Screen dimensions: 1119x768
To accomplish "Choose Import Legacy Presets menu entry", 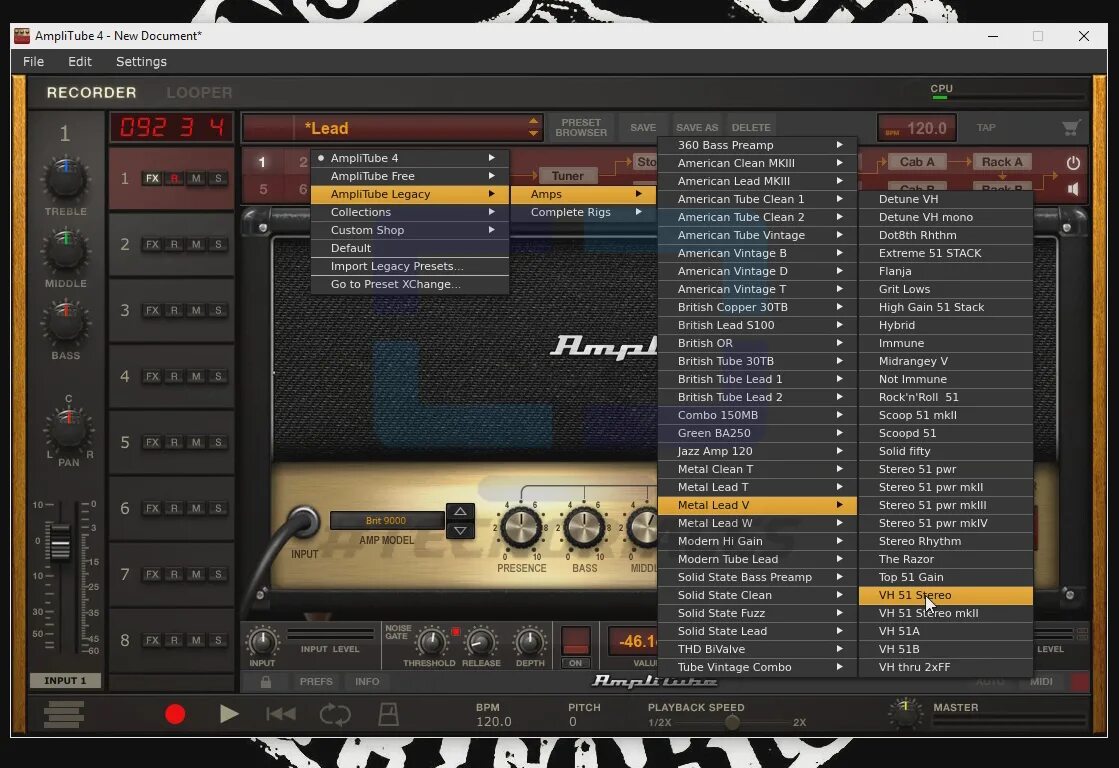I will click(x=410, y=266).
